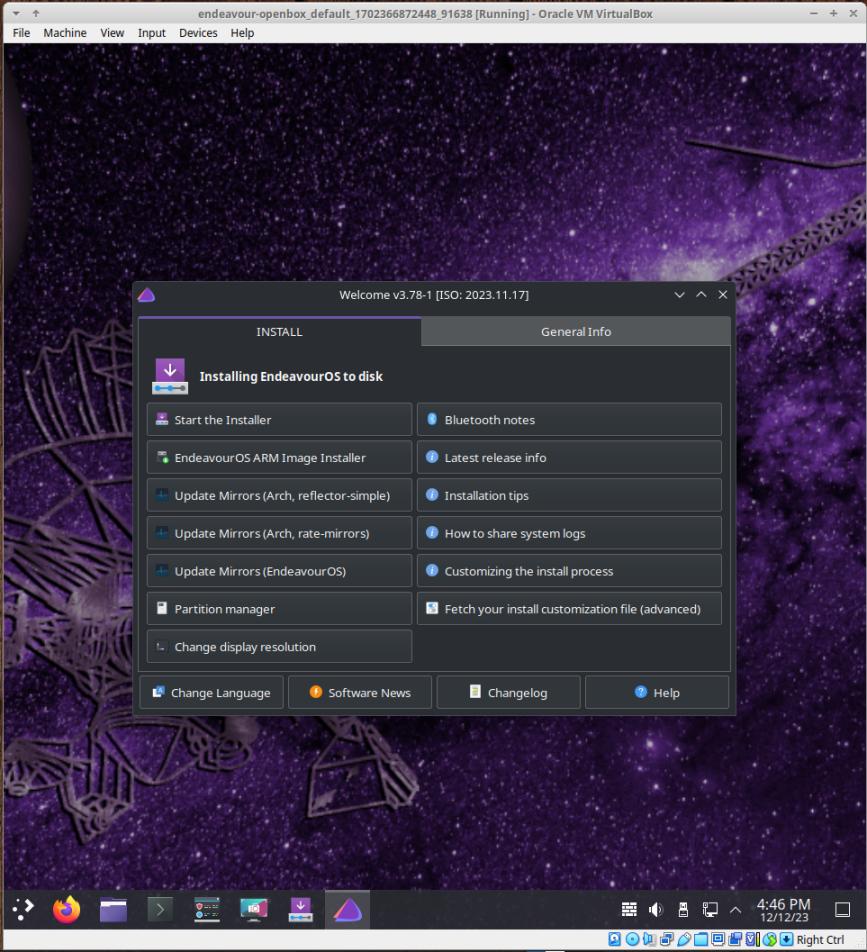The width and height of the screenshot is (867, 952).
Task: Open Latest release info
Action: point(570,457)
